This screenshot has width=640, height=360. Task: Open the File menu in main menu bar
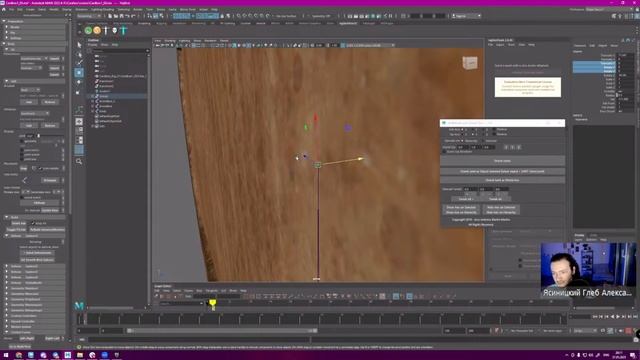[x=11, y=9]
